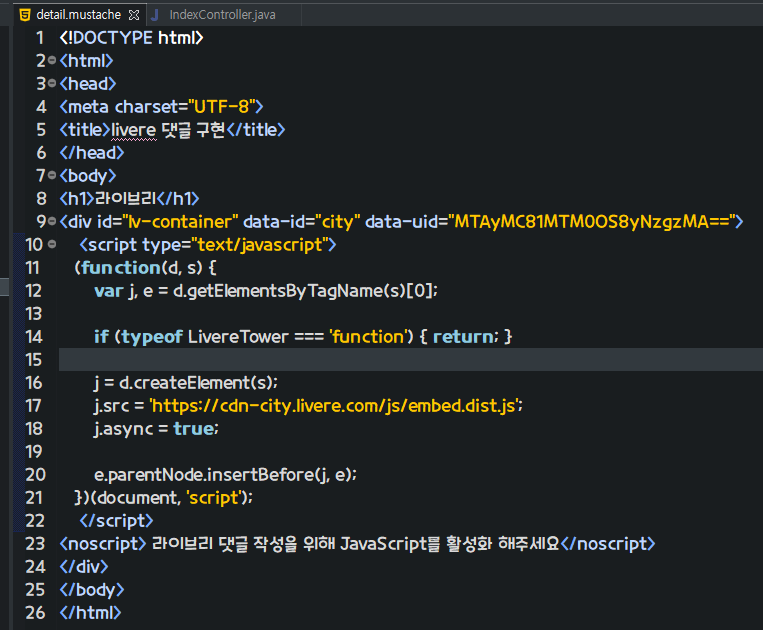Place cursor on highlighted empty line 15
This screenshot has height=630, width=763.
(411, 360)
